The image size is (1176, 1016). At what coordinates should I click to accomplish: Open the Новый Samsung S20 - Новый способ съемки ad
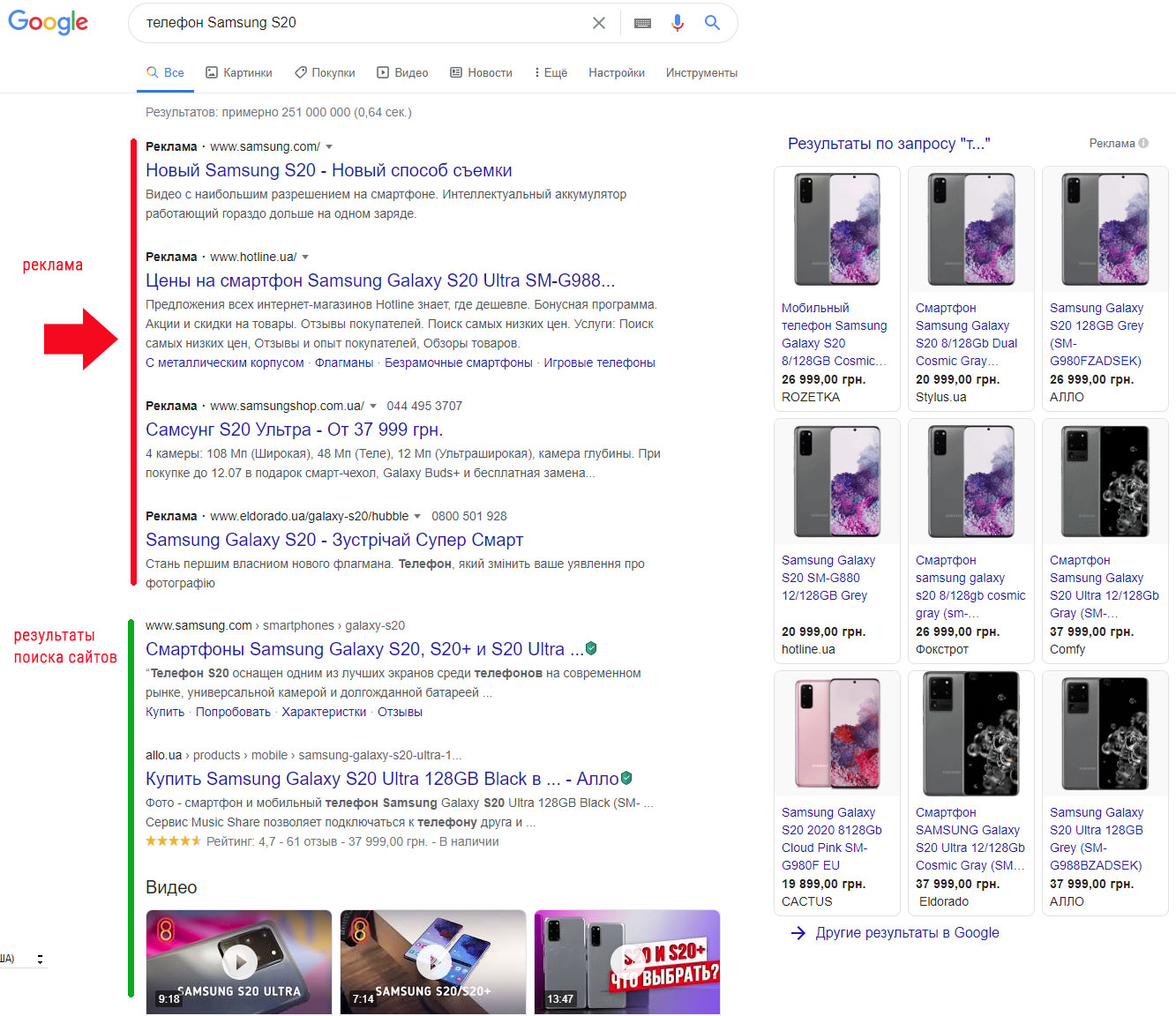click(328, 170)
